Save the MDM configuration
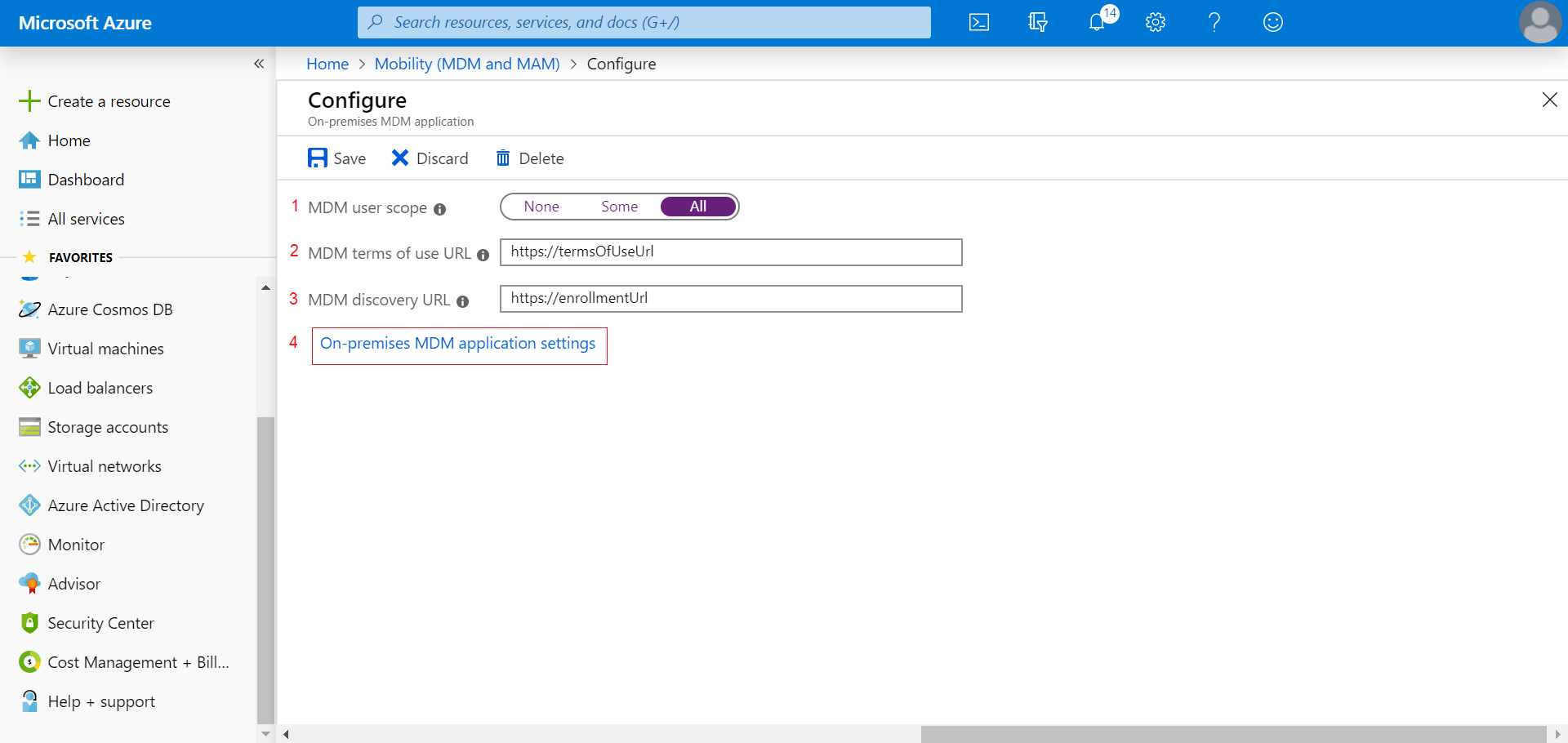The height and width of the screenshot is (743, 1568). coord(336,158)
